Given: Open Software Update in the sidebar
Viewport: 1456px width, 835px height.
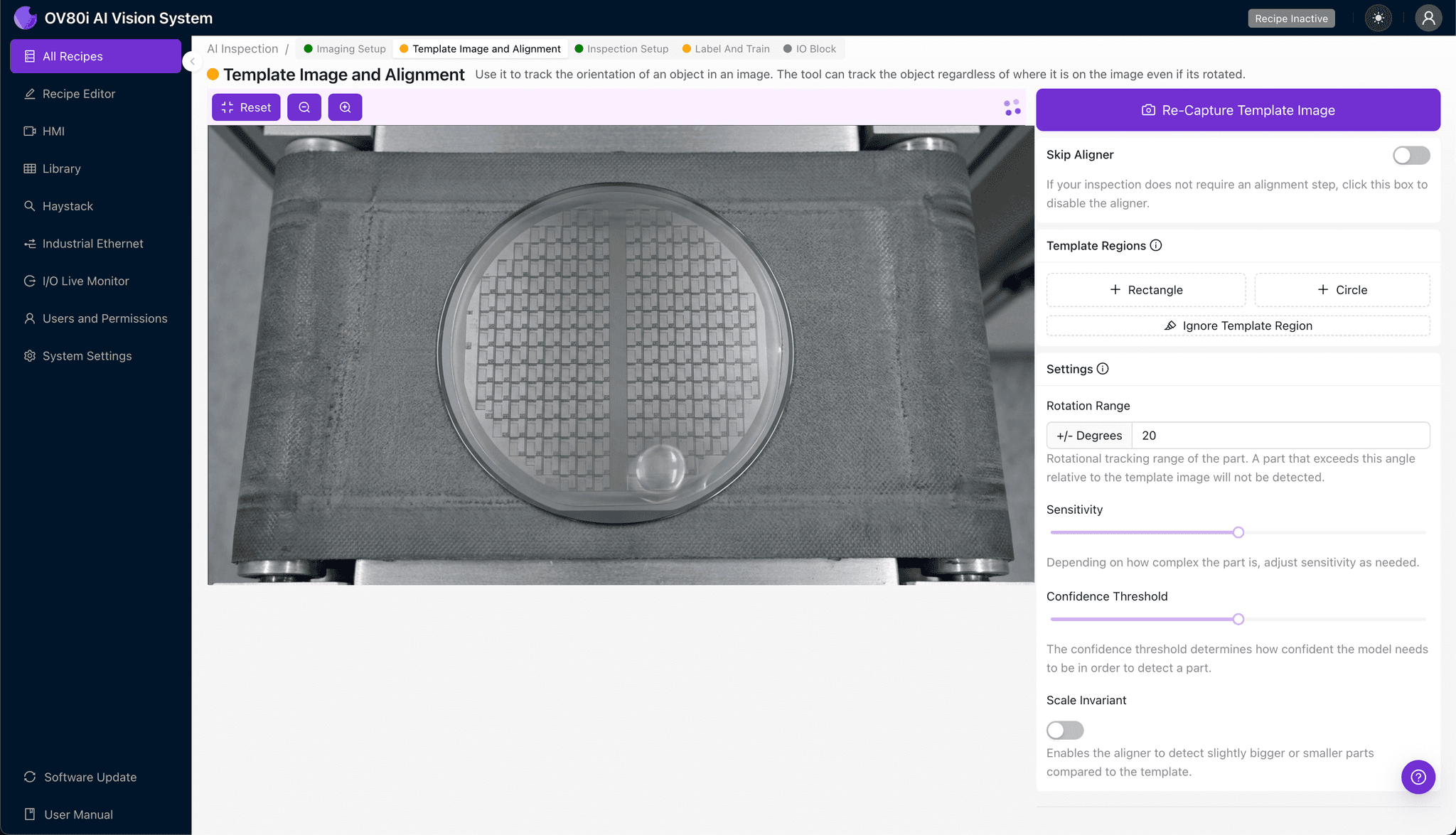Looking at the screenshot, I should tap(95, 777).
